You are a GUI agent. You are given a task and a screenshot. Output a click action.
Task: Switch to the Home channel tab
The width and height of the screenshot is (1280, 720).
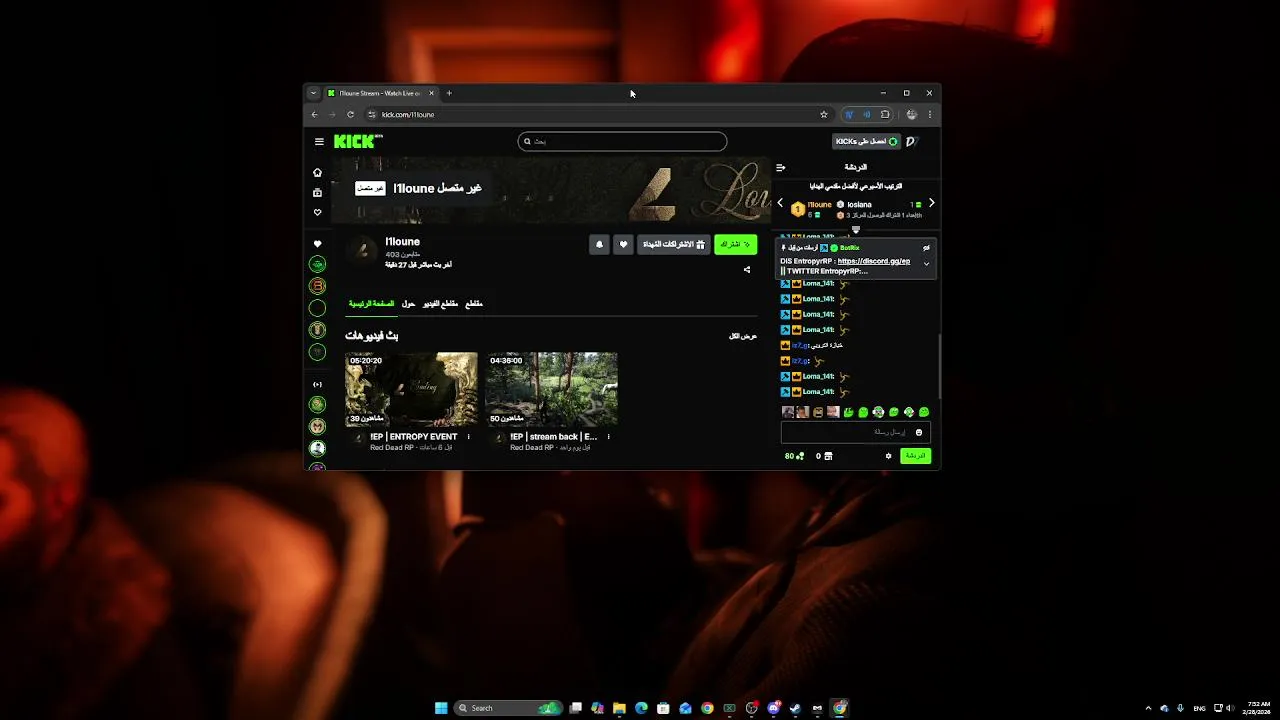tap(371, 303)
